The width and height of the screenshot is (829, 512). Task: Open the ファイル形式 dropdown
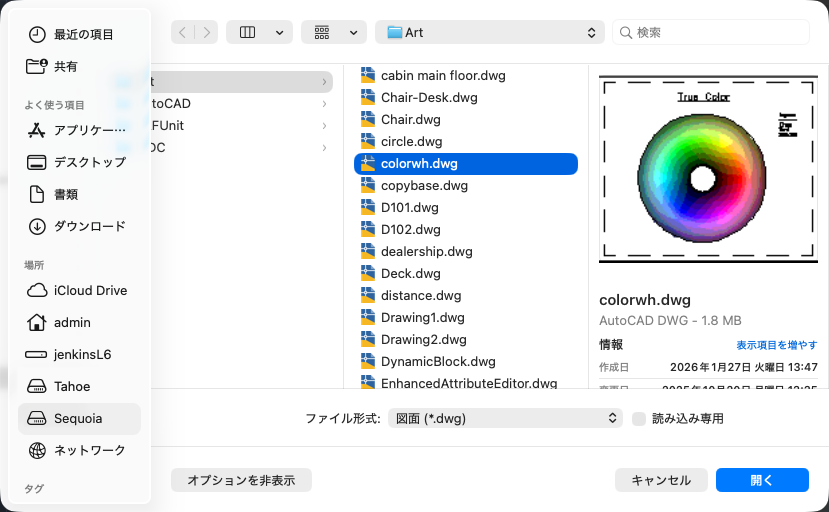(x=505, y=418)
